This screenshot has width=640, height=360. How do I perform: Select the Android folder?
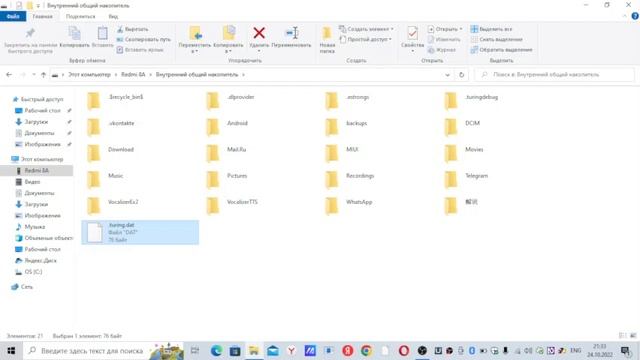click(x=228, y=126)
